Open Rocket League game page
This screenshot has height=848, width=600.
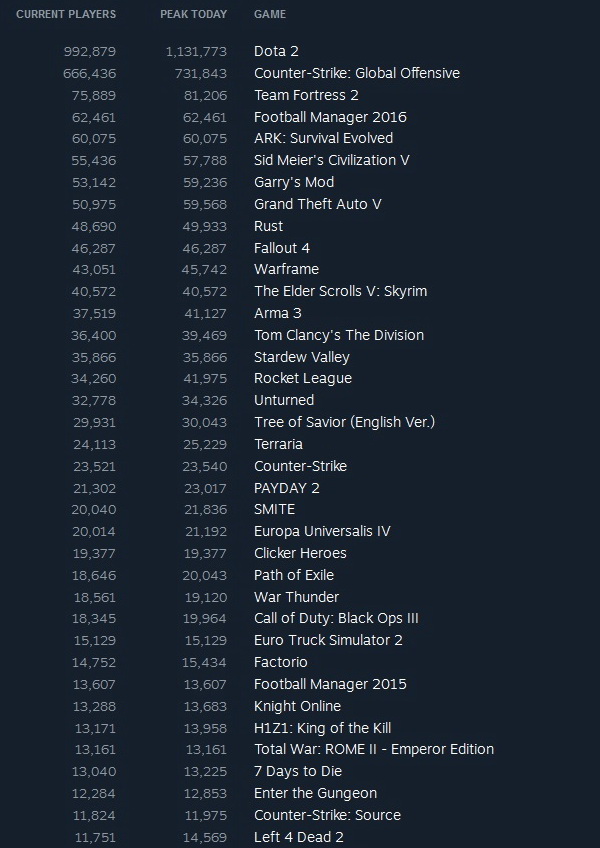click(303, 378)
